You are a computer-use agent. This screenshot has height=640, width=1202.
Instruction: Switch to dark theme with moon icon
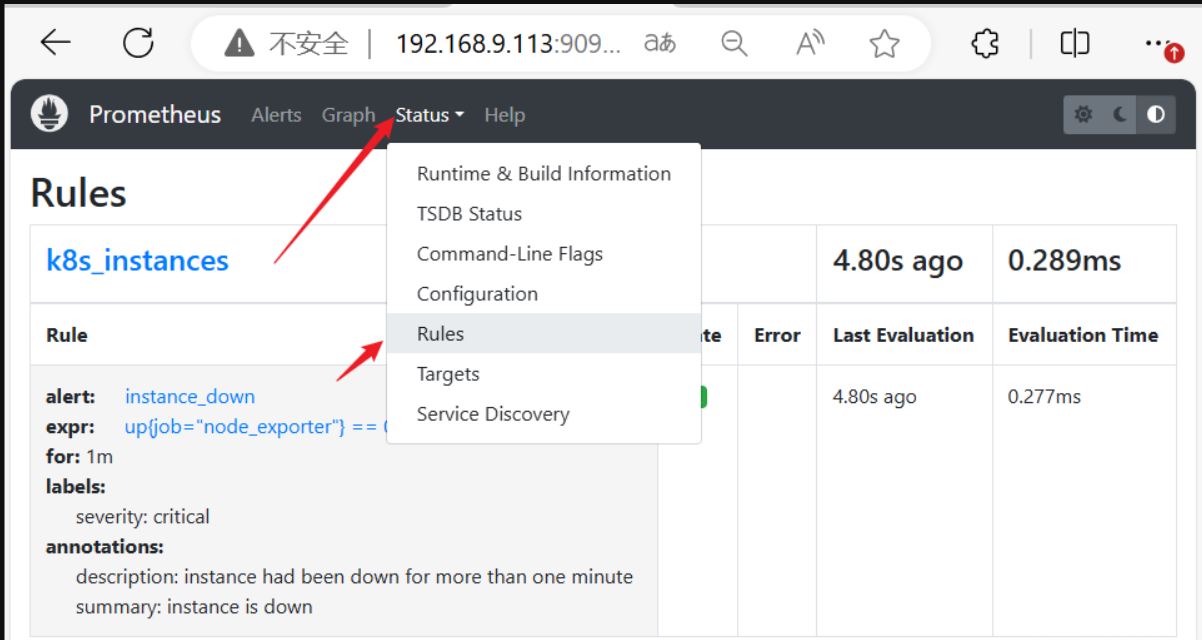pyautogui.click(x=1120, y=115)
